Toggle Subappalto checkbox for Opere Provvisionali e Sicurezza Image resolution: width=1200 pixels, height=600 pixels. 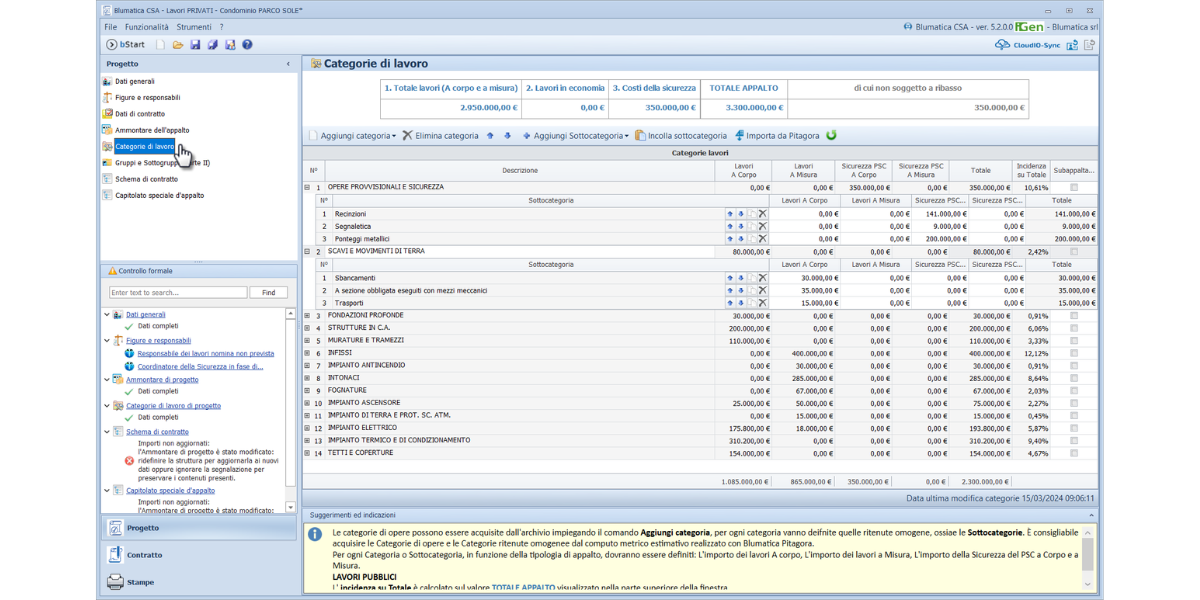[x=1074, y=188]
